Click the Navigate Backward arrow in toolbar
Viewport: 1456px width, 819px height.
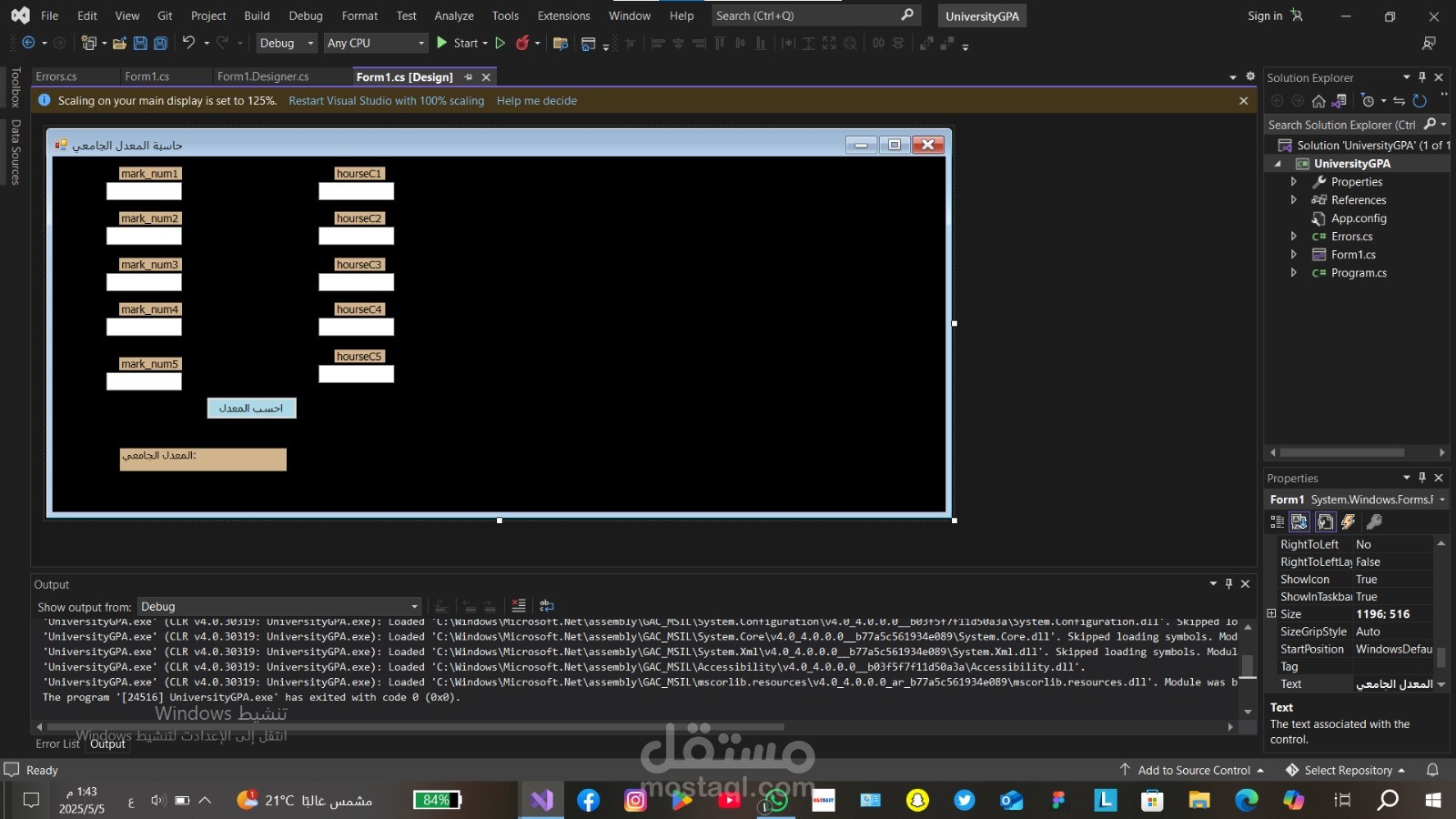point(28,43)
